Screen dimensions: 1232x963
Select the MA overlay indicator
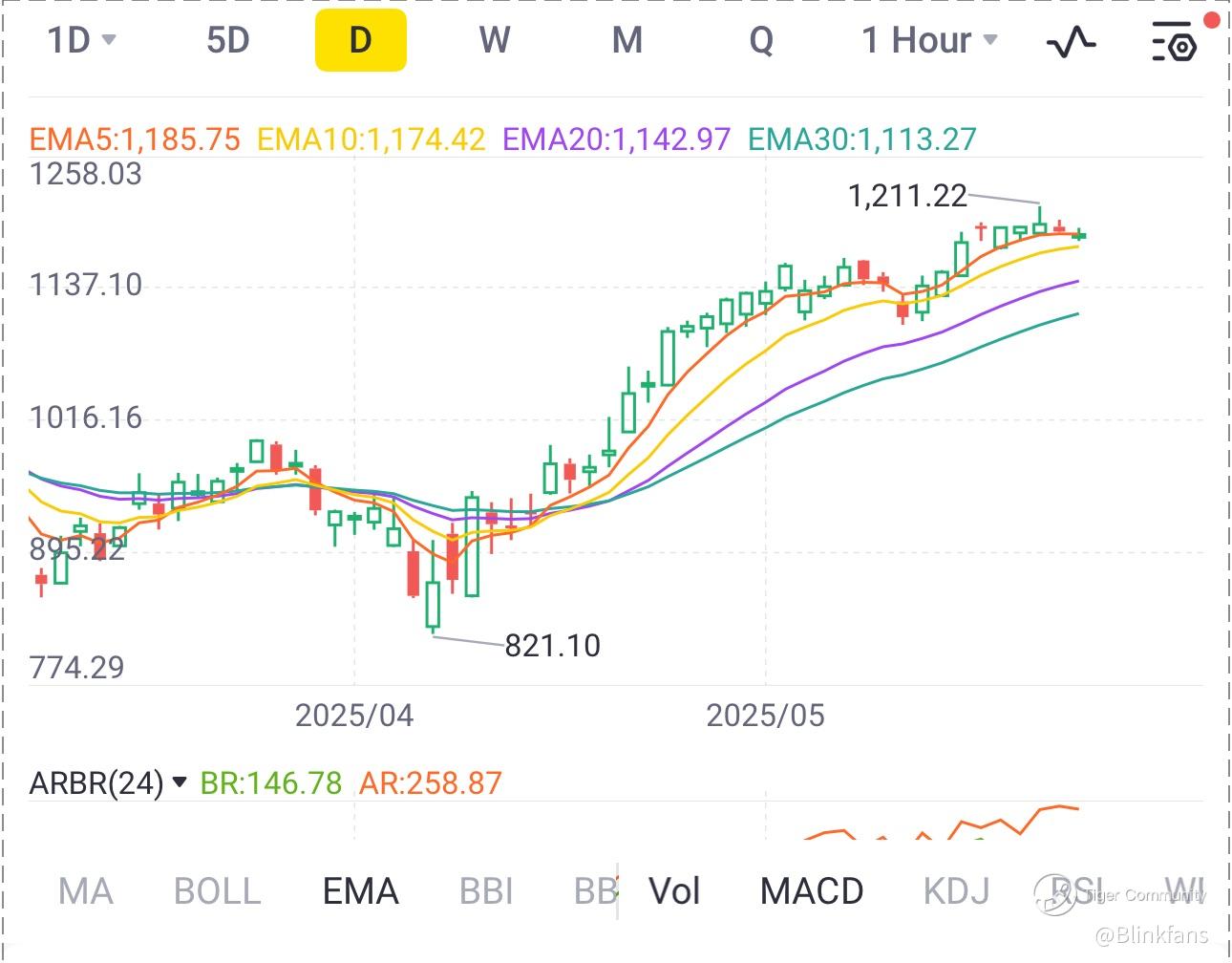[x=86, y=891]
